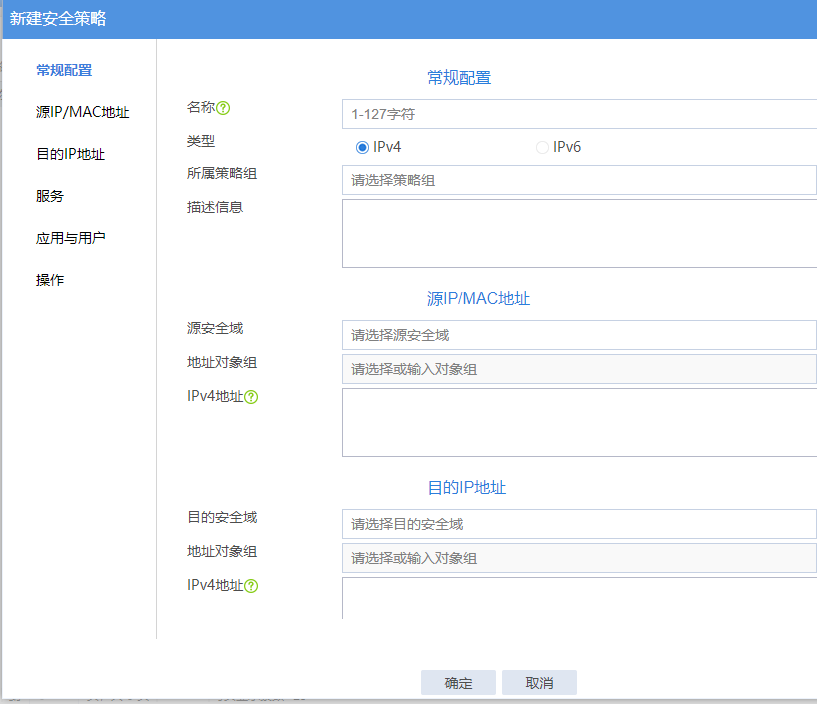Select the IPv6 radio button
Viewport: 817px width, 704px height.
click(543, 147)
